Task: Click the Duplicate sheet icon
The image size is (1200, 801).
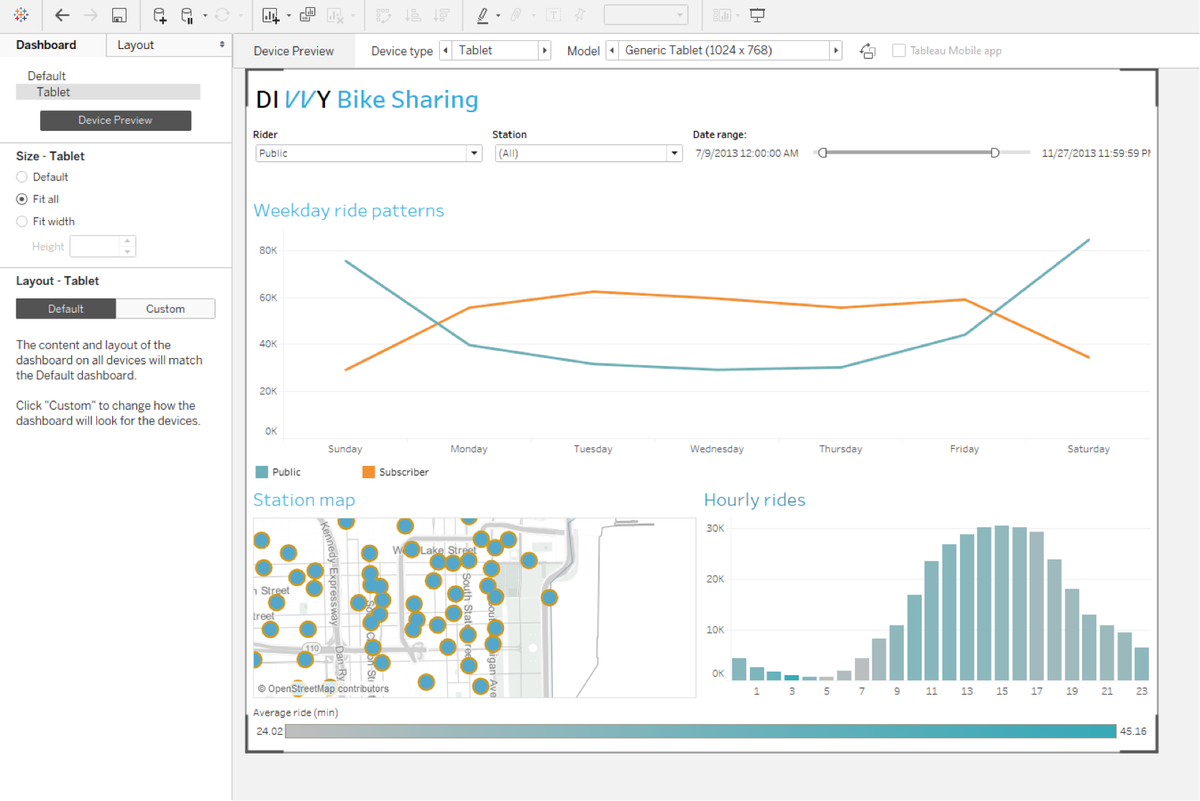Action: (308, 15)
